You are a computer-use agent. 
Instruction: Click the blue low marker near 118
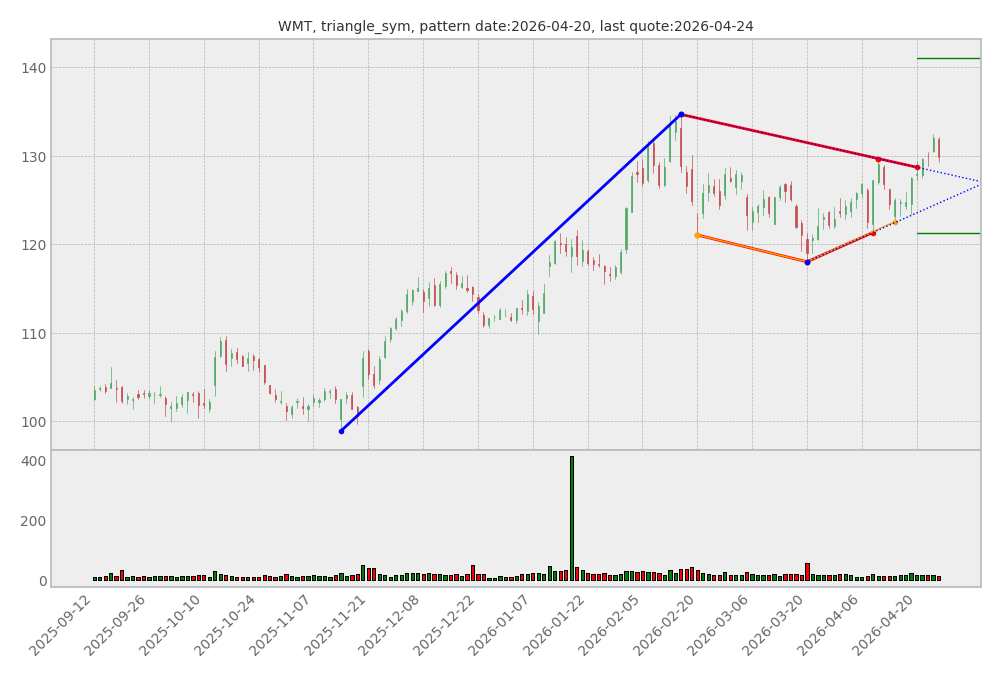[x=807, y=262]
